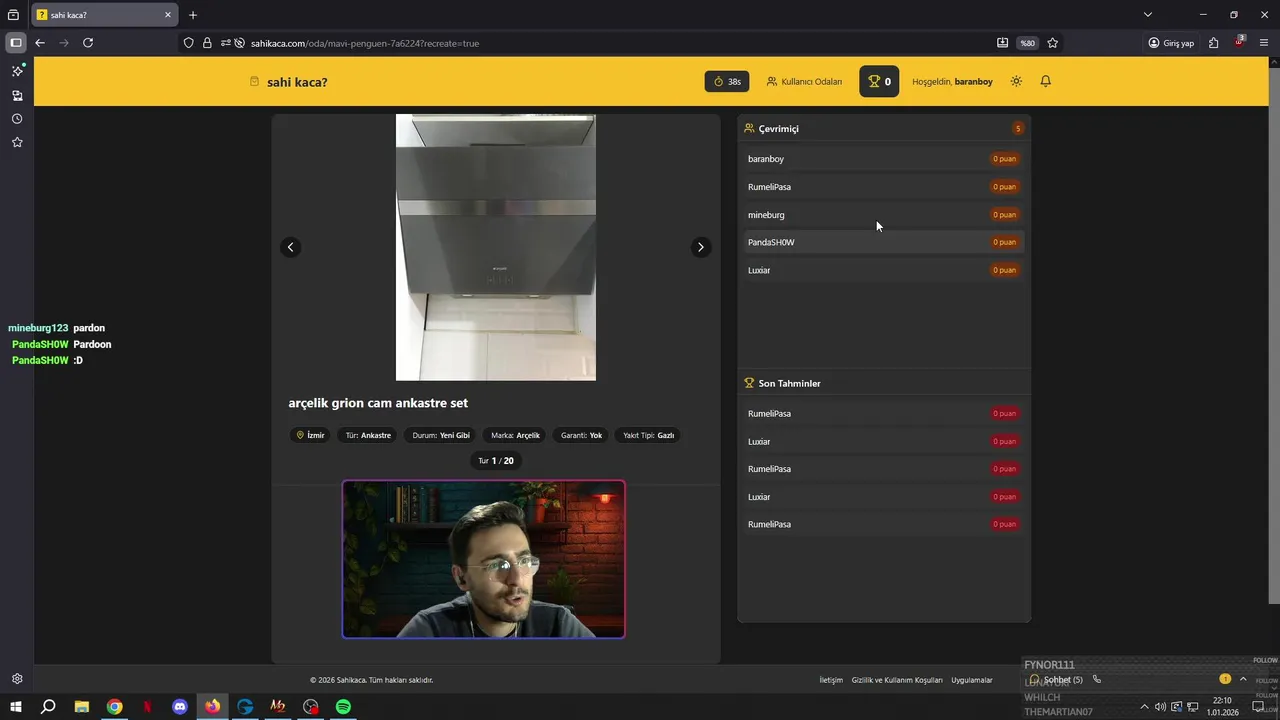Click the install app icon in address bar
The height and width of the screenshot is (720, 1280).
pyautogui.click(x=1002, y=43)
